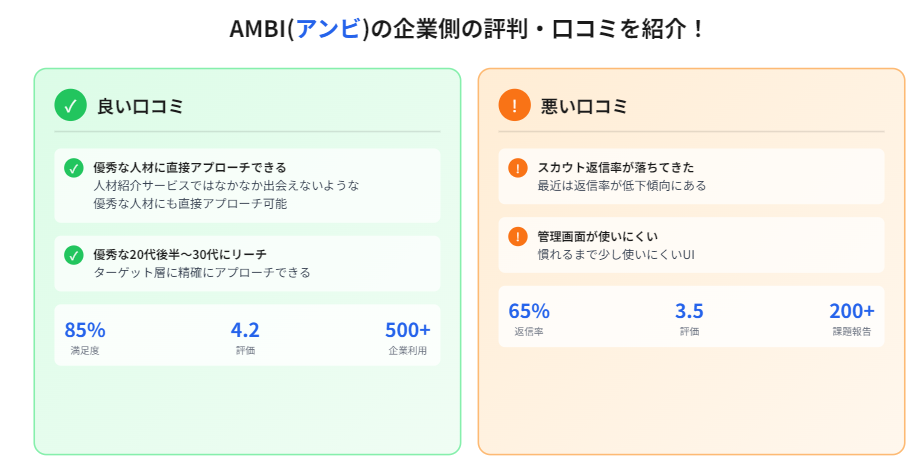This screenshot has height=472, width=921.
Task: Click the 優秀な人材に直接アプローチできる review title
Action: [189, 167]
